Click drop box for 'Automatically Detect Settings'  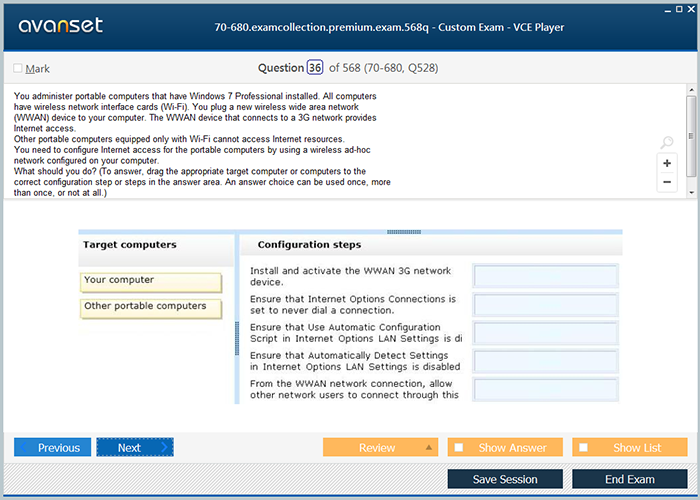click(x=546, y=361)
